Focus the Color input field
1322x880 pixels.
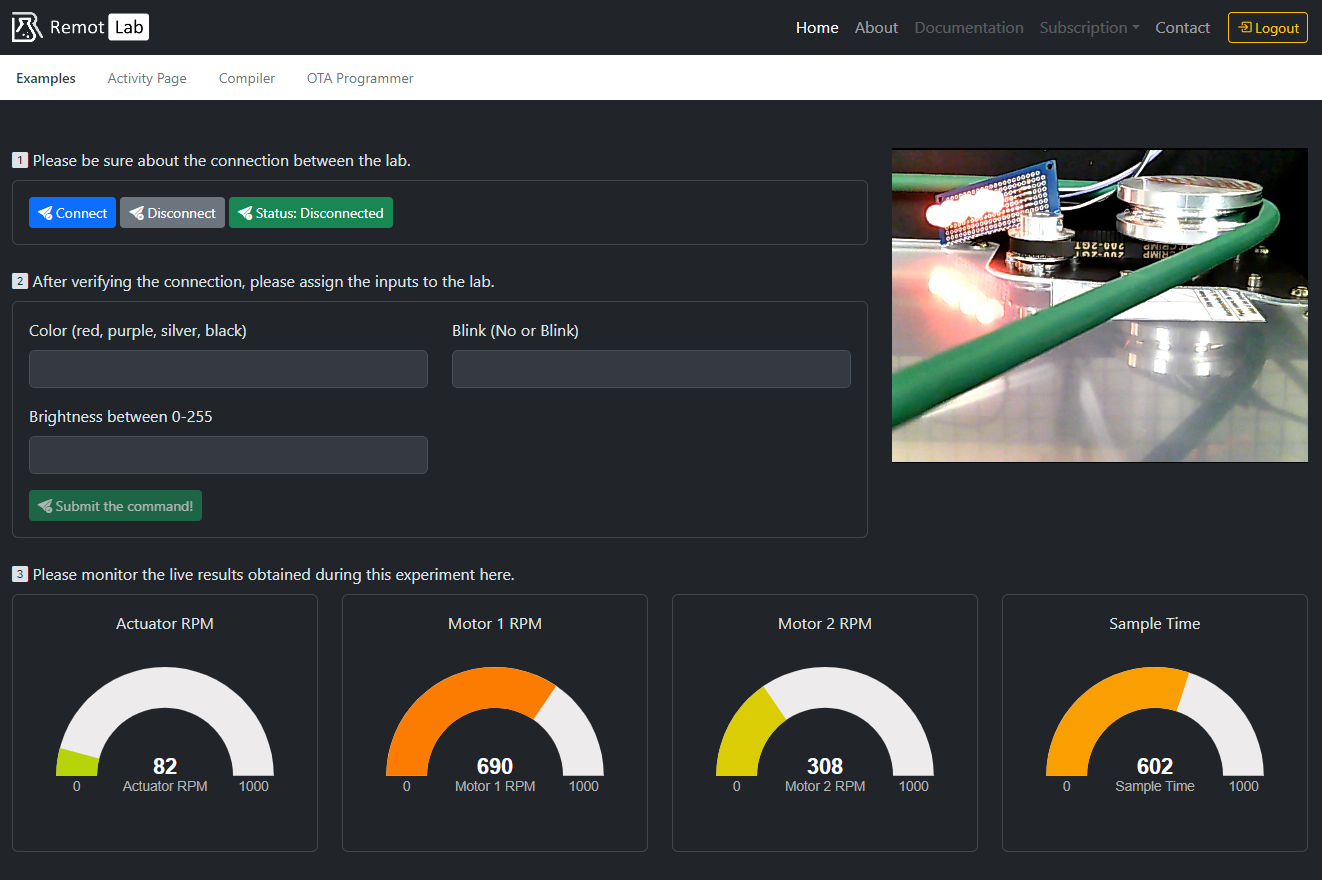[x=228, y=369]
